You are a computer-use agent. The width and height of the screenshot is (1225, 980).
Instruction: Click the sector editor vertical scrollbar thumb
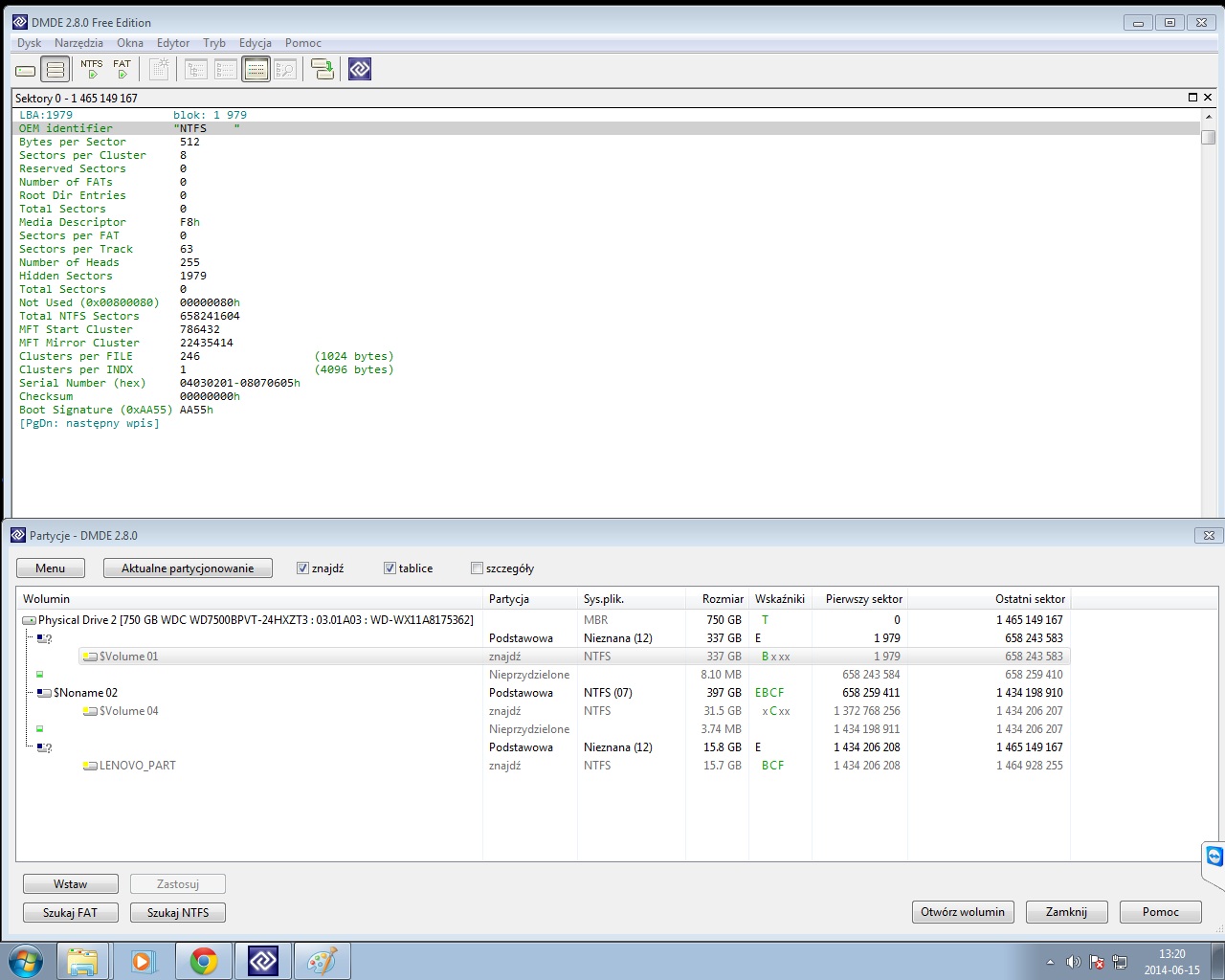click(1209, 137)
